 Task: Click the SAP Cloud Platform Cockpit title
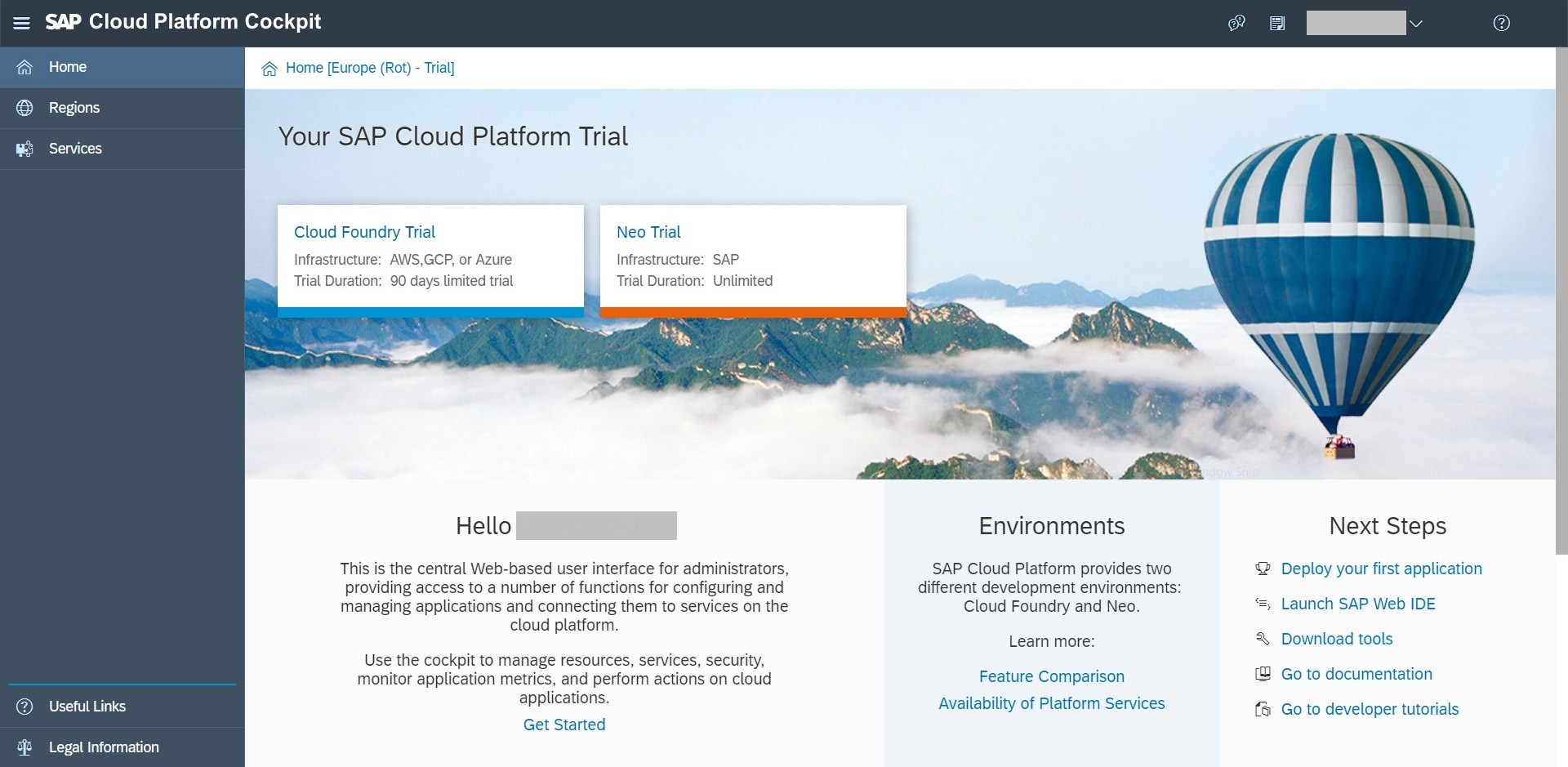183,22
